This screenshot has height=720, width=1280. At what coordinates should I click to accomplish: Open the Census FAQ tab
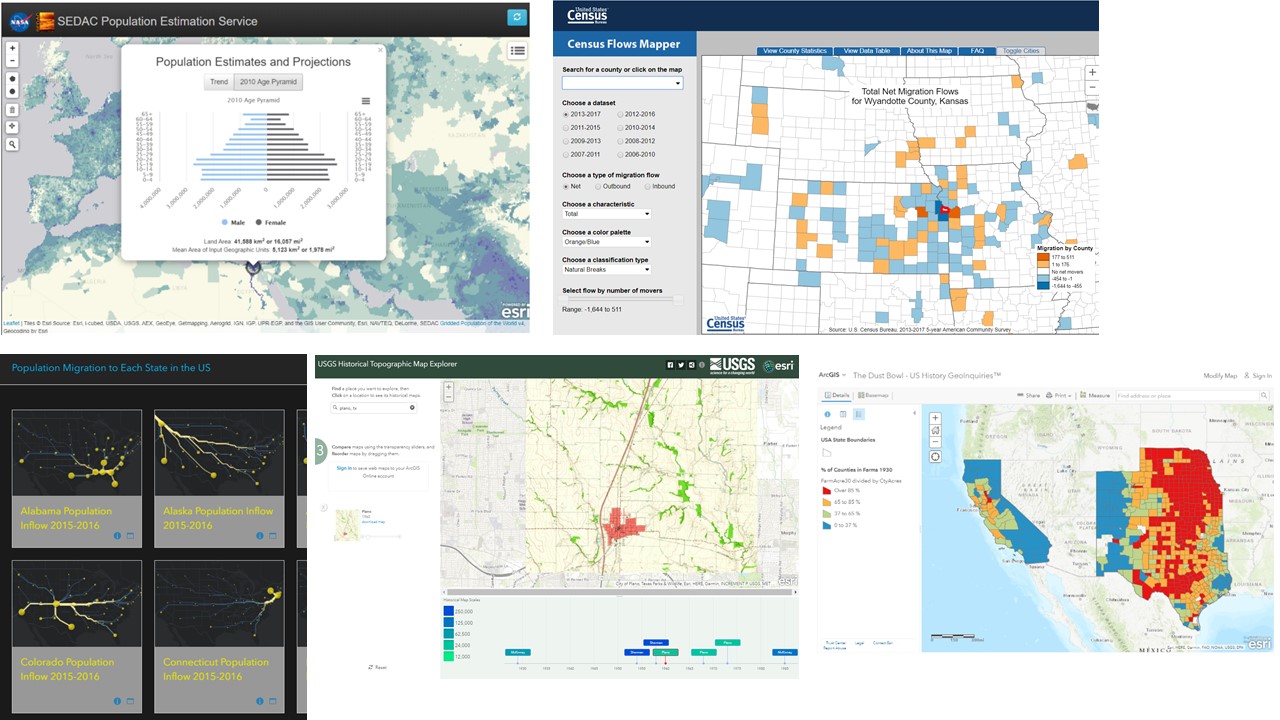977,51
